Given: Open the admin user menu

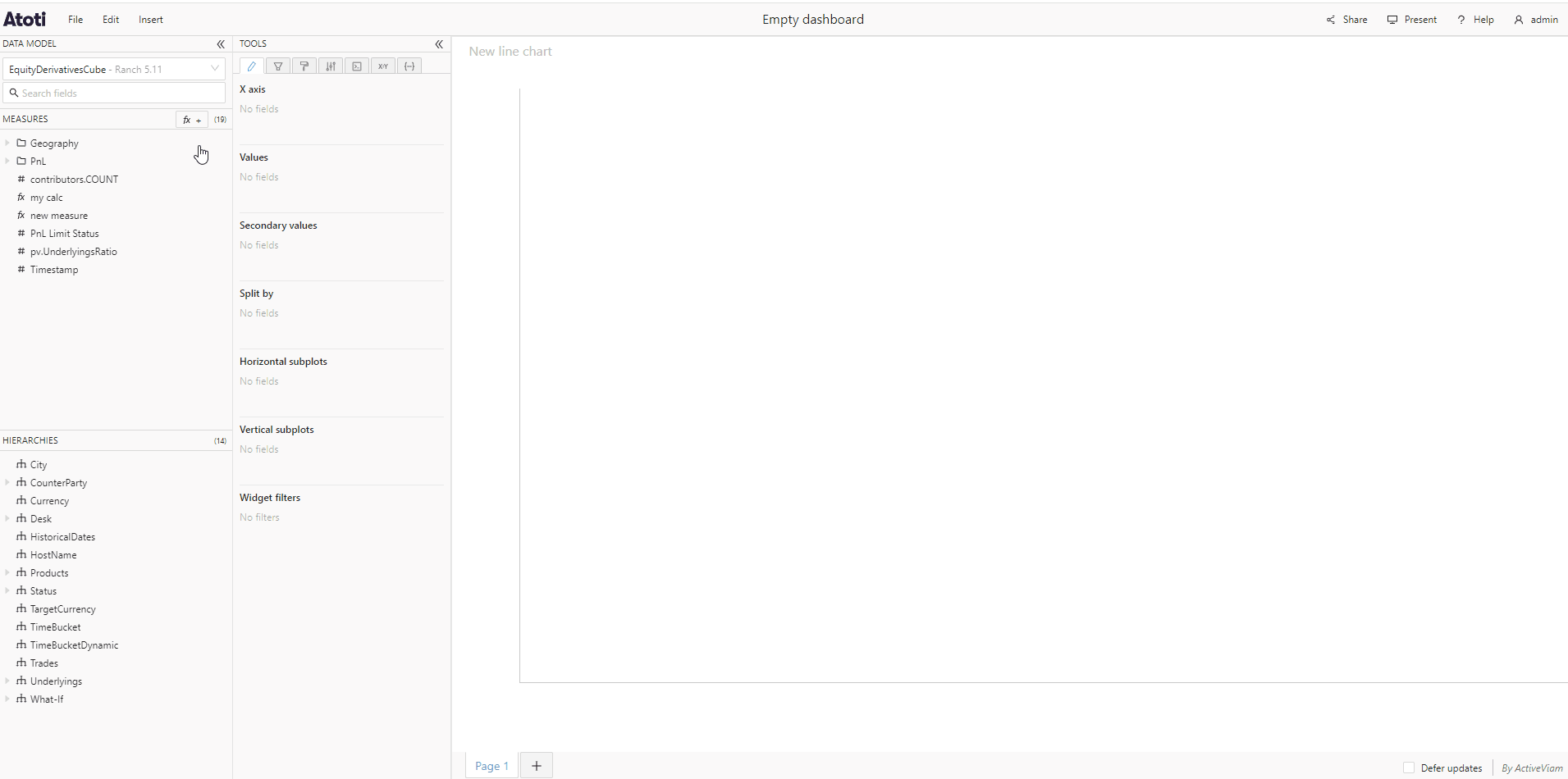Looking at the screenshot, I should pos(1536,20).
